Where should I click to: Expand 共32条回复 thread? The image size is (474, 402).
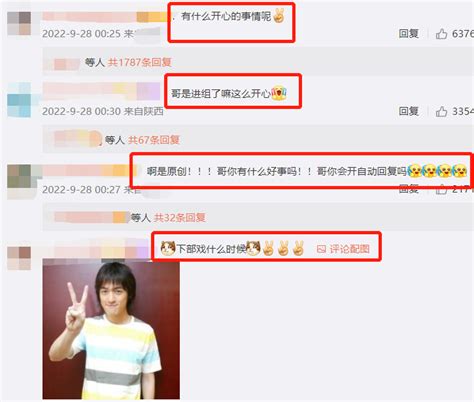tap(179, 218)
